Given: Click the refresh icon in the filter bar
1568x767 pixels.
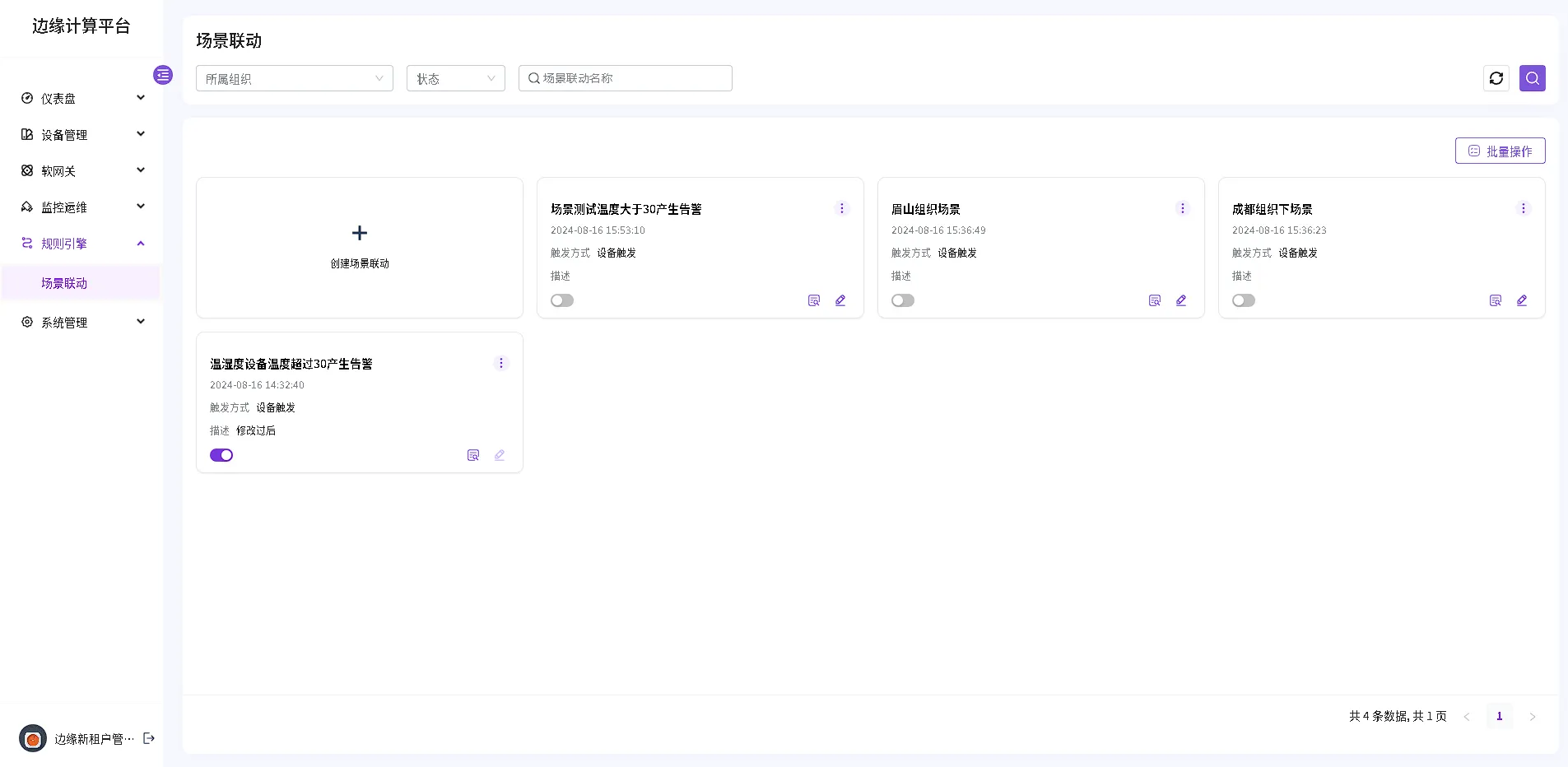Looking at the screenshot, I should coord(1496,78).
